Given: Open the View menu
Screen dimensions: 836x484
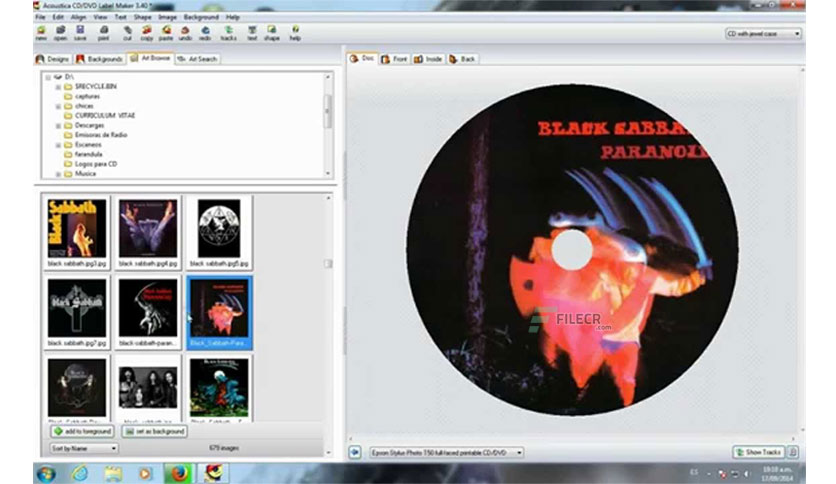Looking at the screenshot, I should [100, 17].
